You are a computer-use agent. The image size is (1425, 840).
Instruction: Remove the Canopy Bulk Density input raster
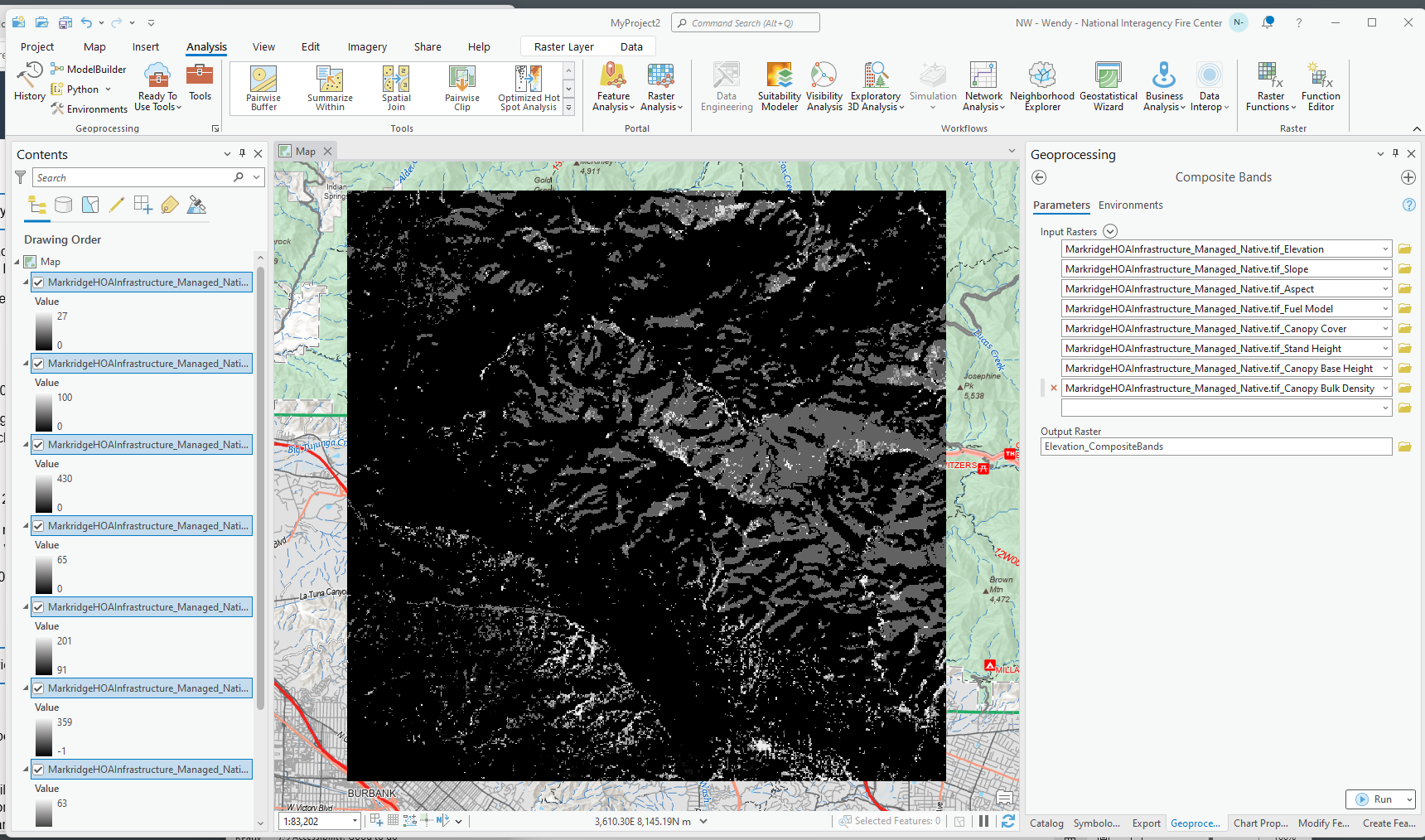[1054, 388]
